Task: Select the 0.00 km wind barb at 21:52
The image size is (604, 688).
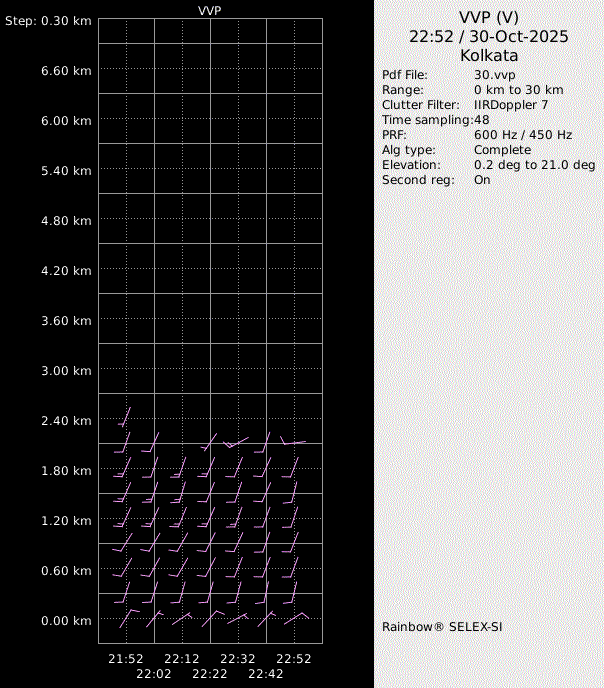Action: point(127,616)
